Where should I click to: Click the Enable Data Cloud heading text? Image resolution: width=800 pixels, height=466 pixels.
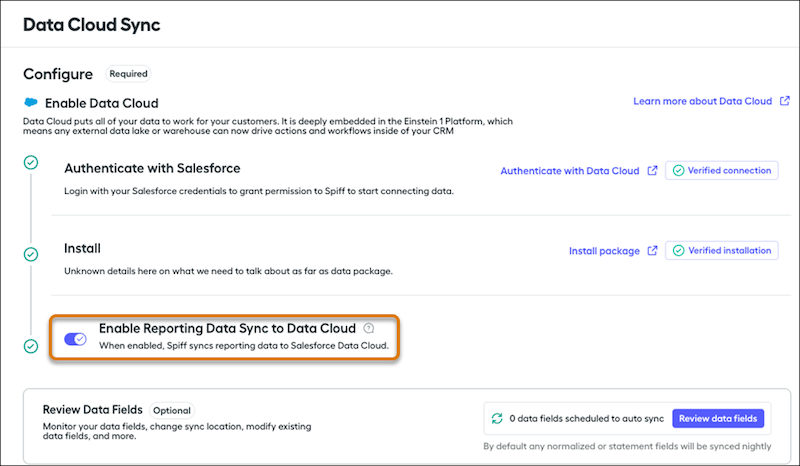tap(102, 103)
